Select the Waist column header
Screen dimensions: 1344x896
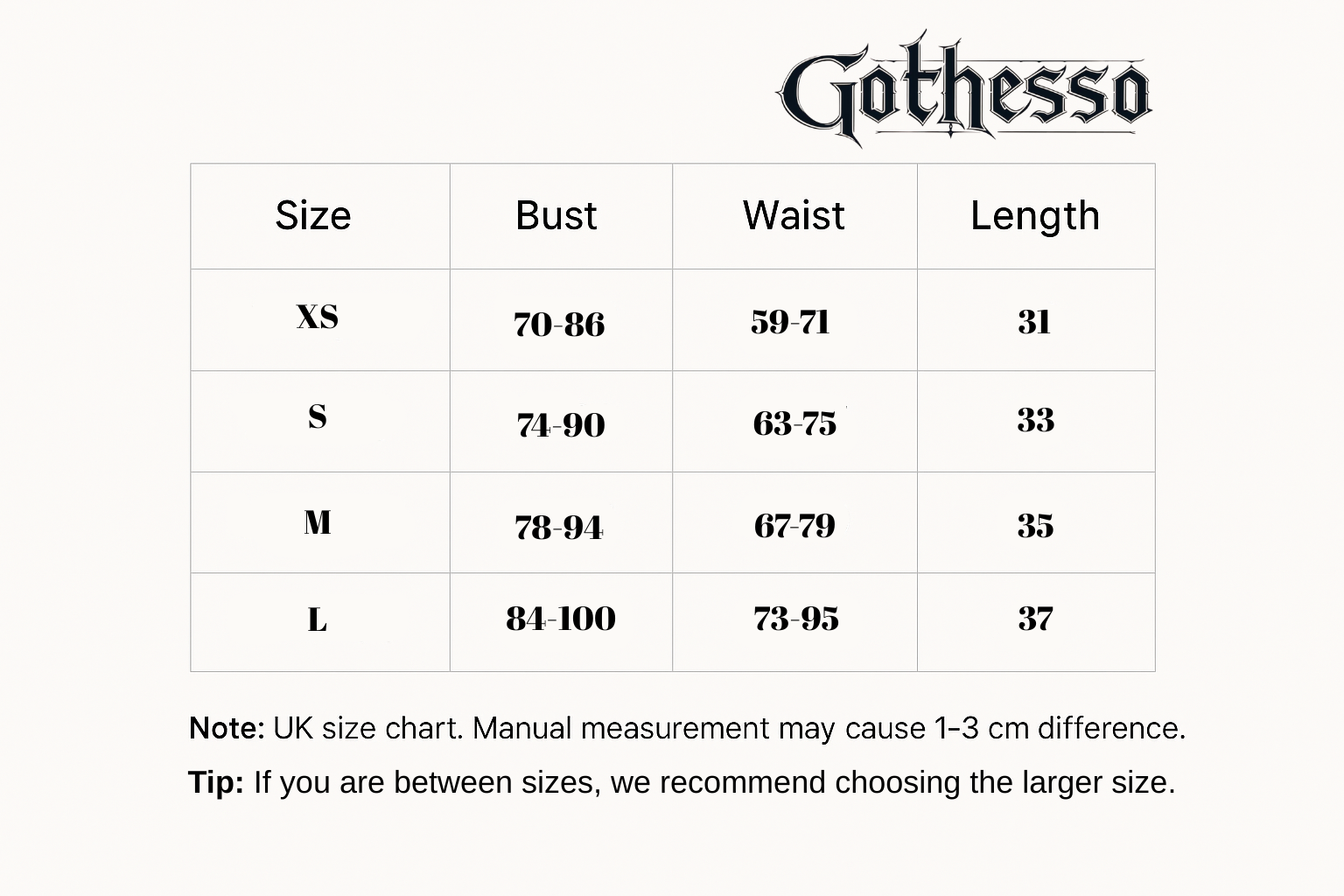tap(794, 215)
